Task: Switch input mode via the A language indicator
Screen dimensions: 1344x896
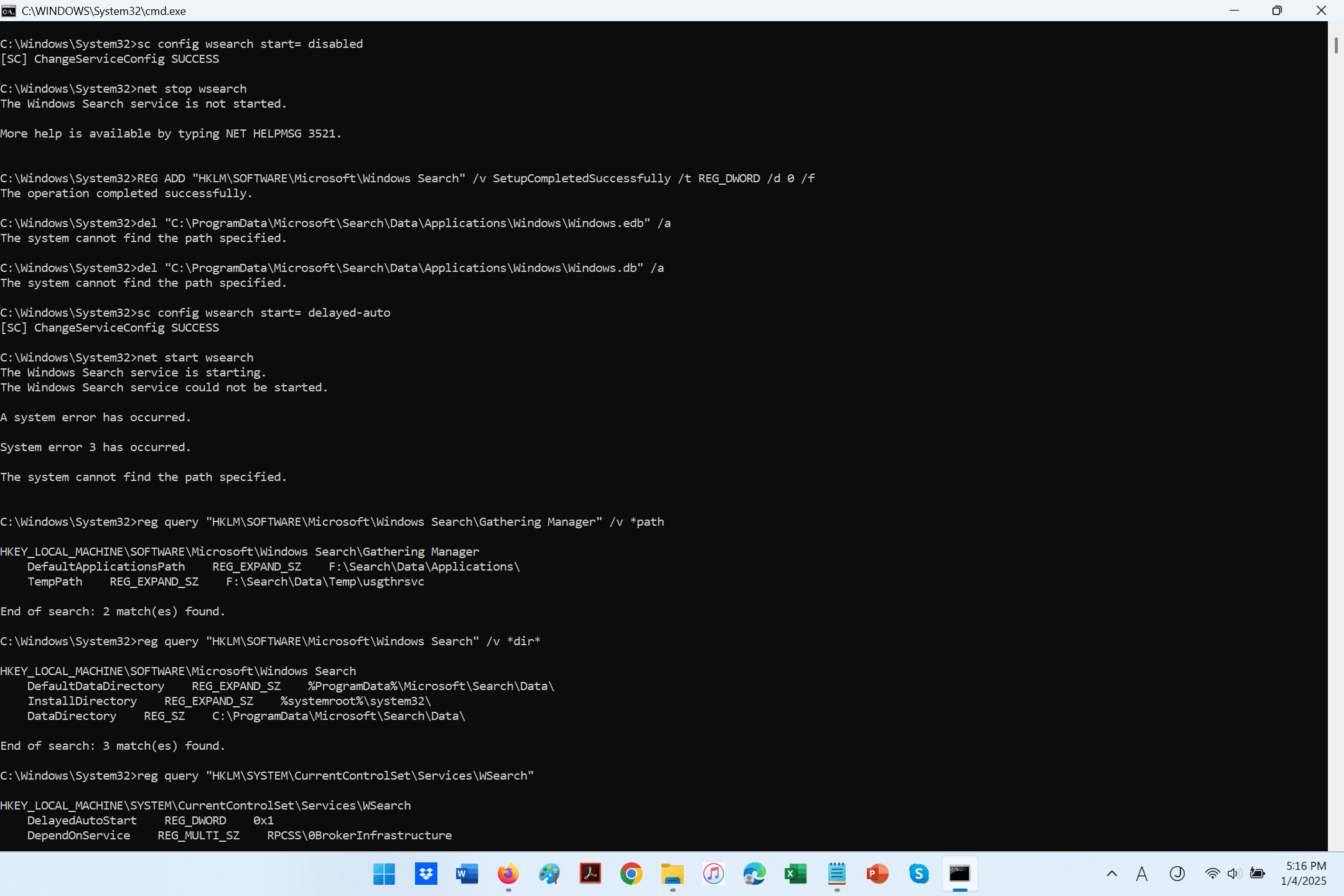Action: click(1141, 874)
